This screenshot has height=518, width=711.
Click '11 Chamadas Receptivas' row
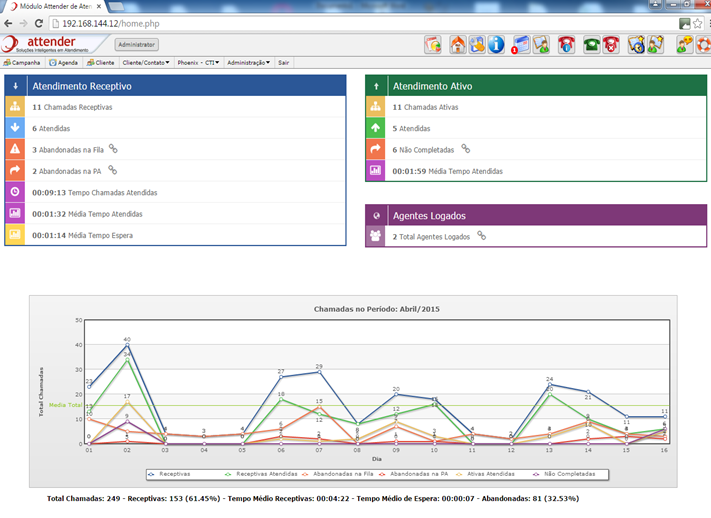tap(175, 107)
